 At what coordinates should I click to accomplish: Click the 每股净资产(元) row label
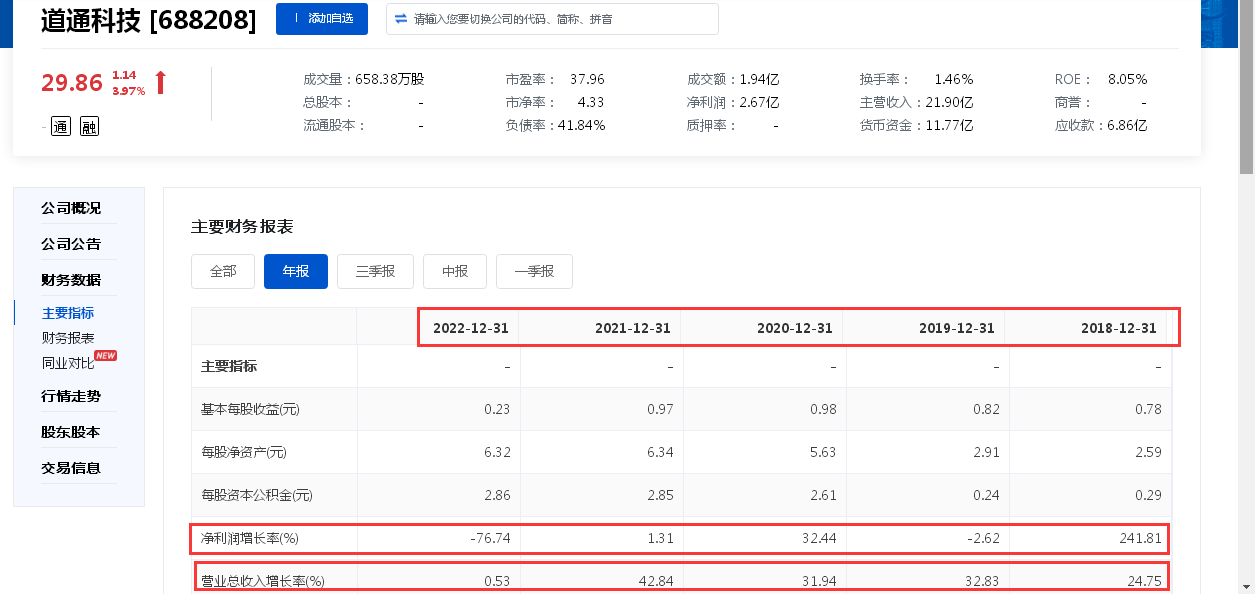[244, 452]
